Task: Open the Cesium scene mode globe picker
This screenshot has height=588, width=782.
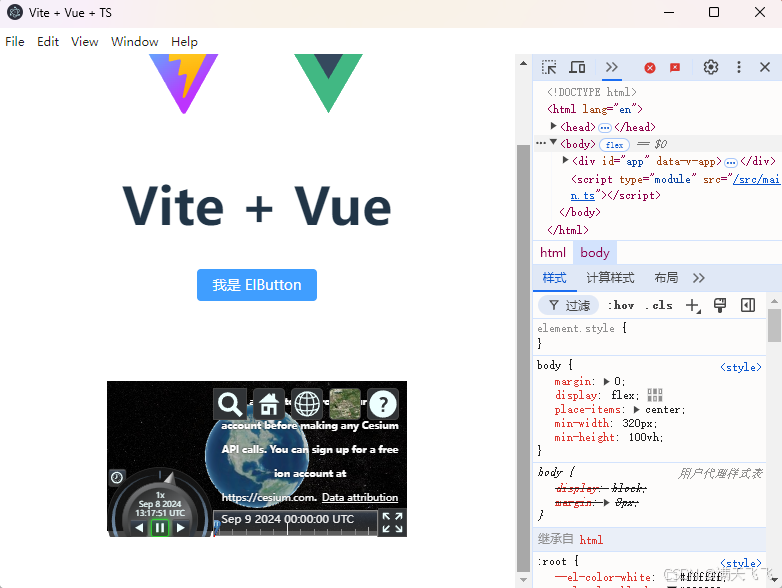Action: (x=307, y=404)
